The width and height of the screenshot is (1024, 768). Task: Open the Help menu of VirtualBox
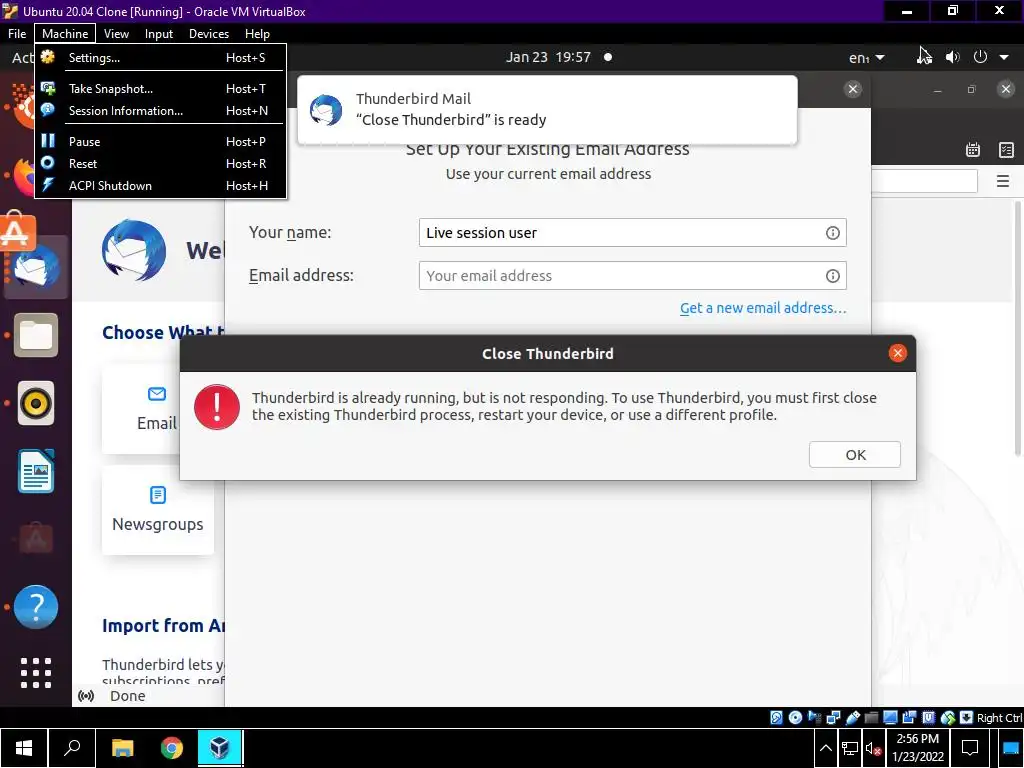(257, 33)
